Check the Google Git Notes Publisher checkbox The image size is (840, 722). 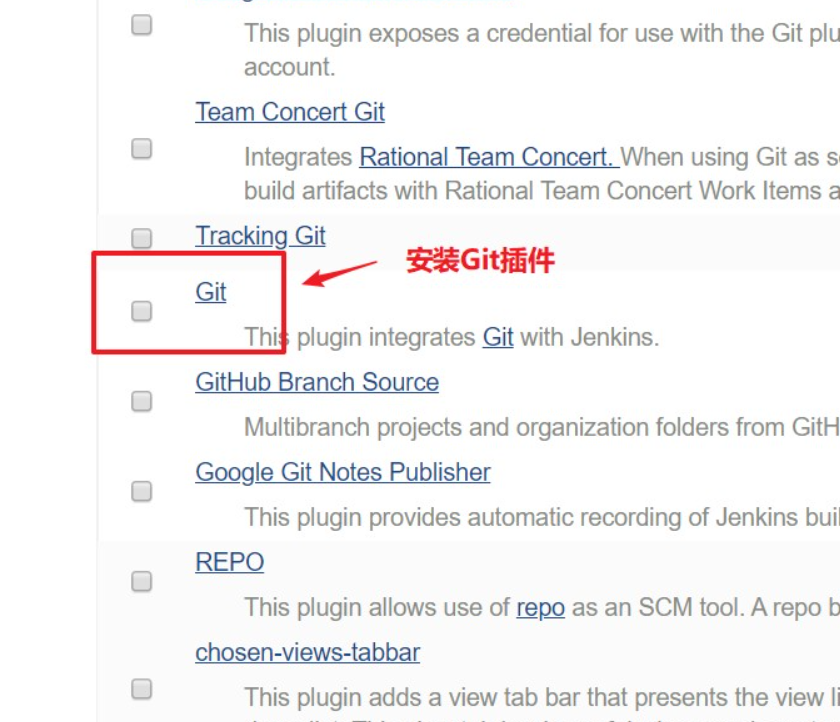click(x=141, y=491)
